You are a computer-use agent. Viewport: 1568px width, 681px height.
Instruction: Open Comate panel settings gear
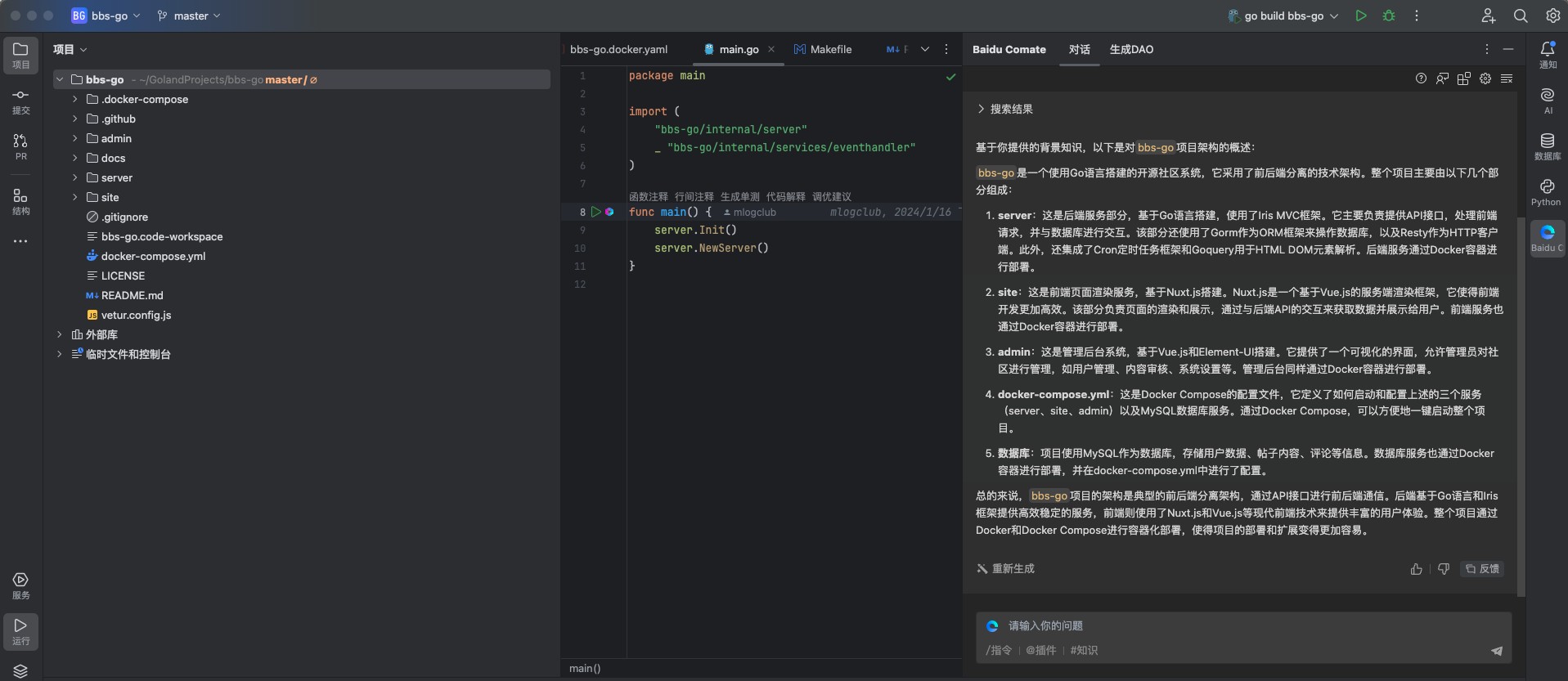[x=1485, y=78]
